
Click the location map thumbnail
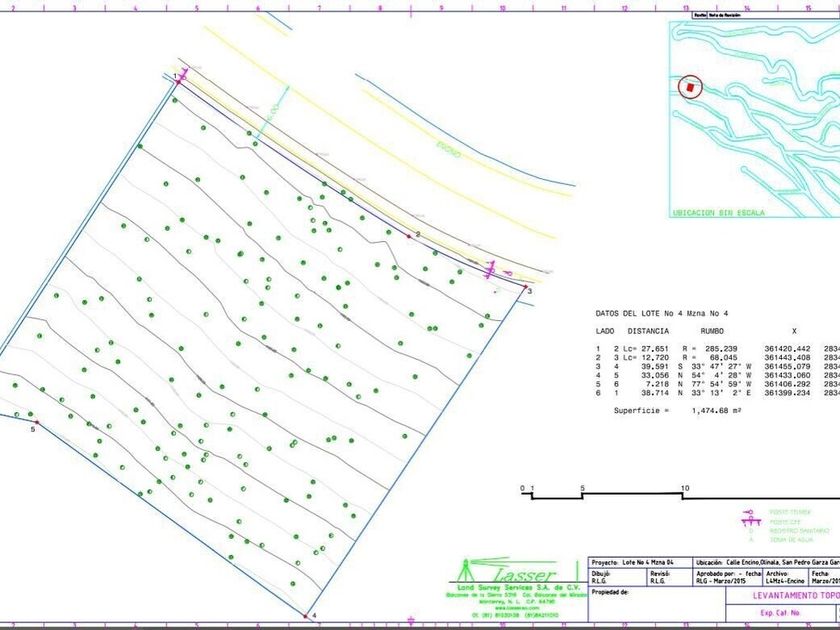pos(754,119)
